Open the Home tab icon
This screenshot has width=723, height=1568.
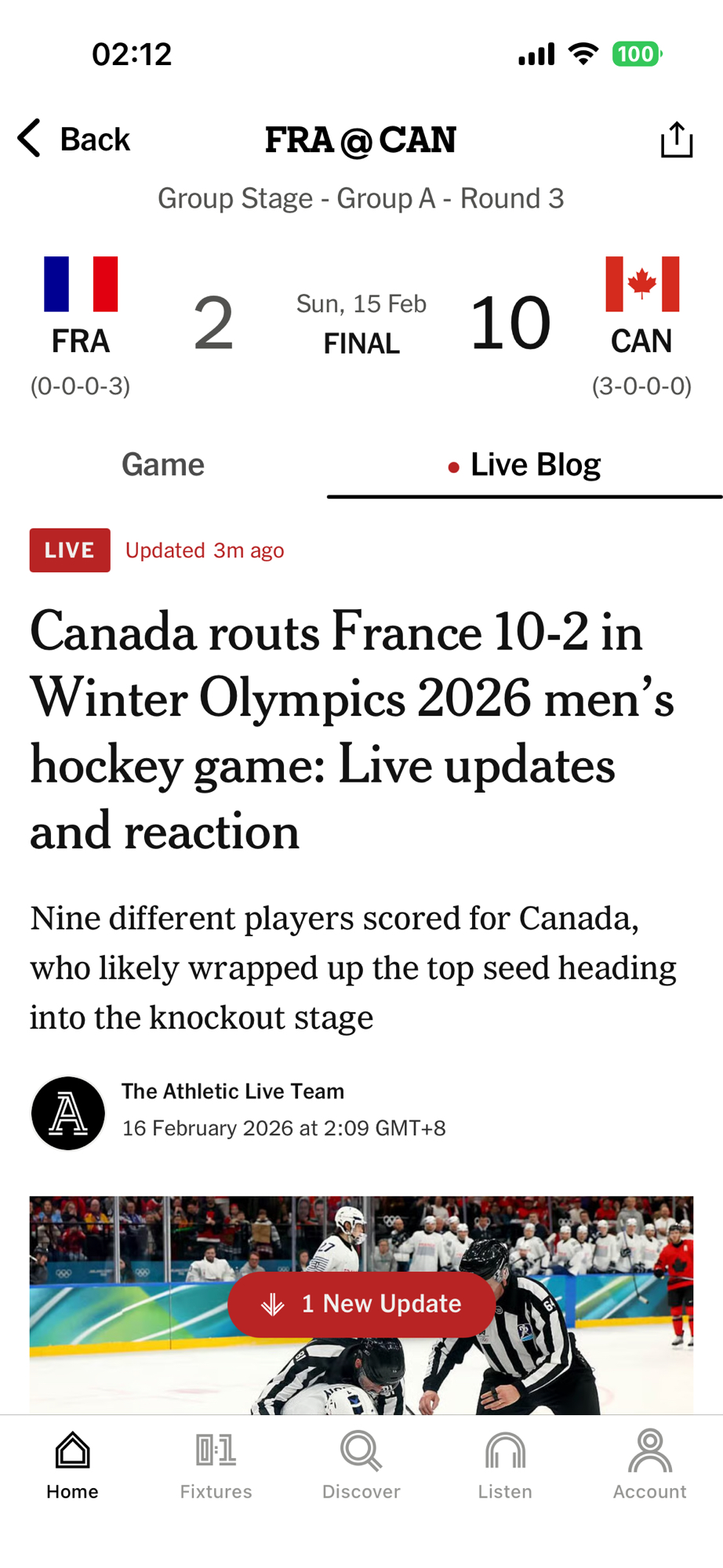click(72, 1450)
